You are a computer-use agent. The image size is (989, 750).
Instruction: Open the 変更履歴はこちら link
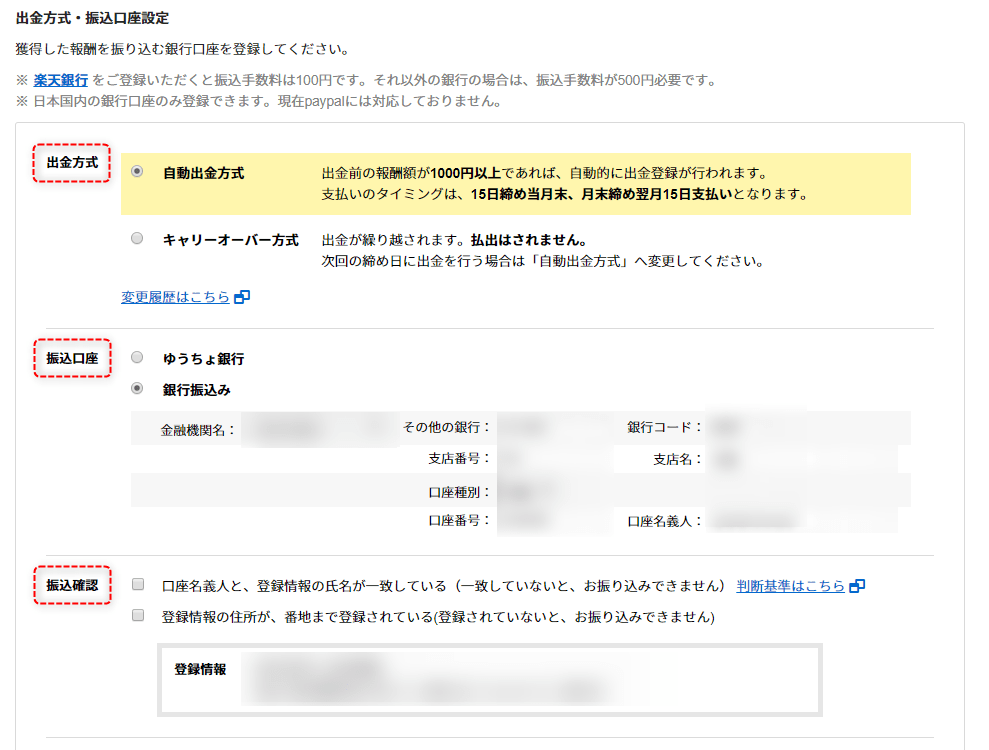coord(175,297)
